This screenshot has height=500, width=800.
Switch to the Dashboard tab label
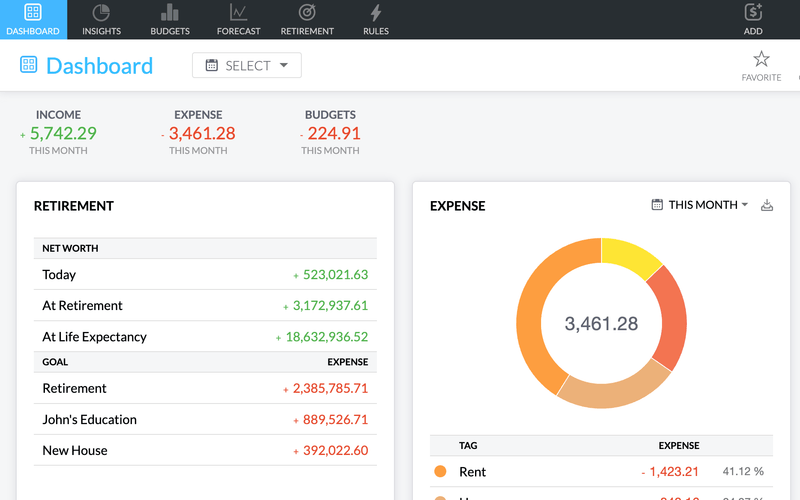pos(33,31)
